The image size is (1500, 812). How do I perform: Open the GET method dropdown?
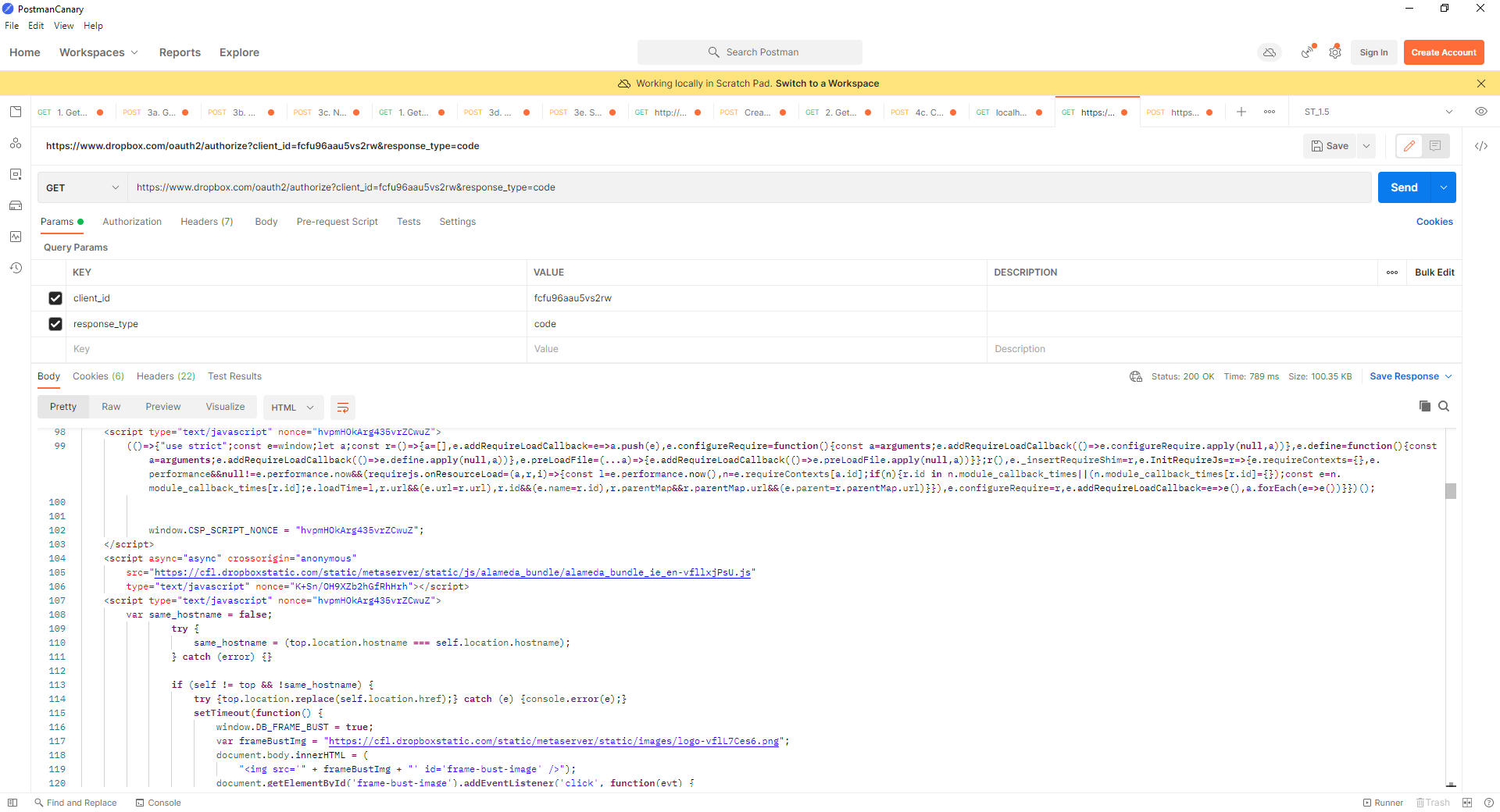point(82,187)
